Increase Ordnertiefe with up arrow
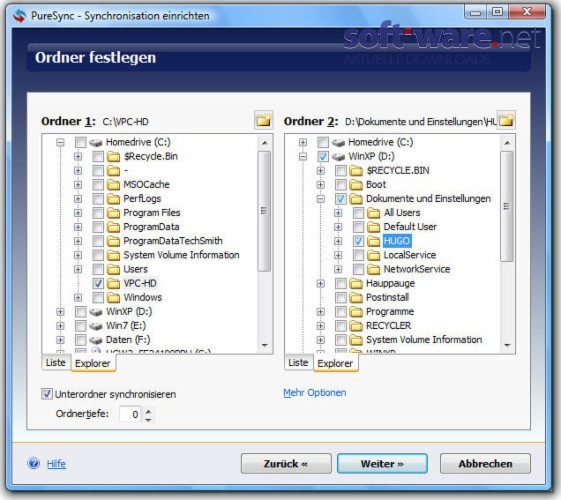561x500 pixels. 148,411
